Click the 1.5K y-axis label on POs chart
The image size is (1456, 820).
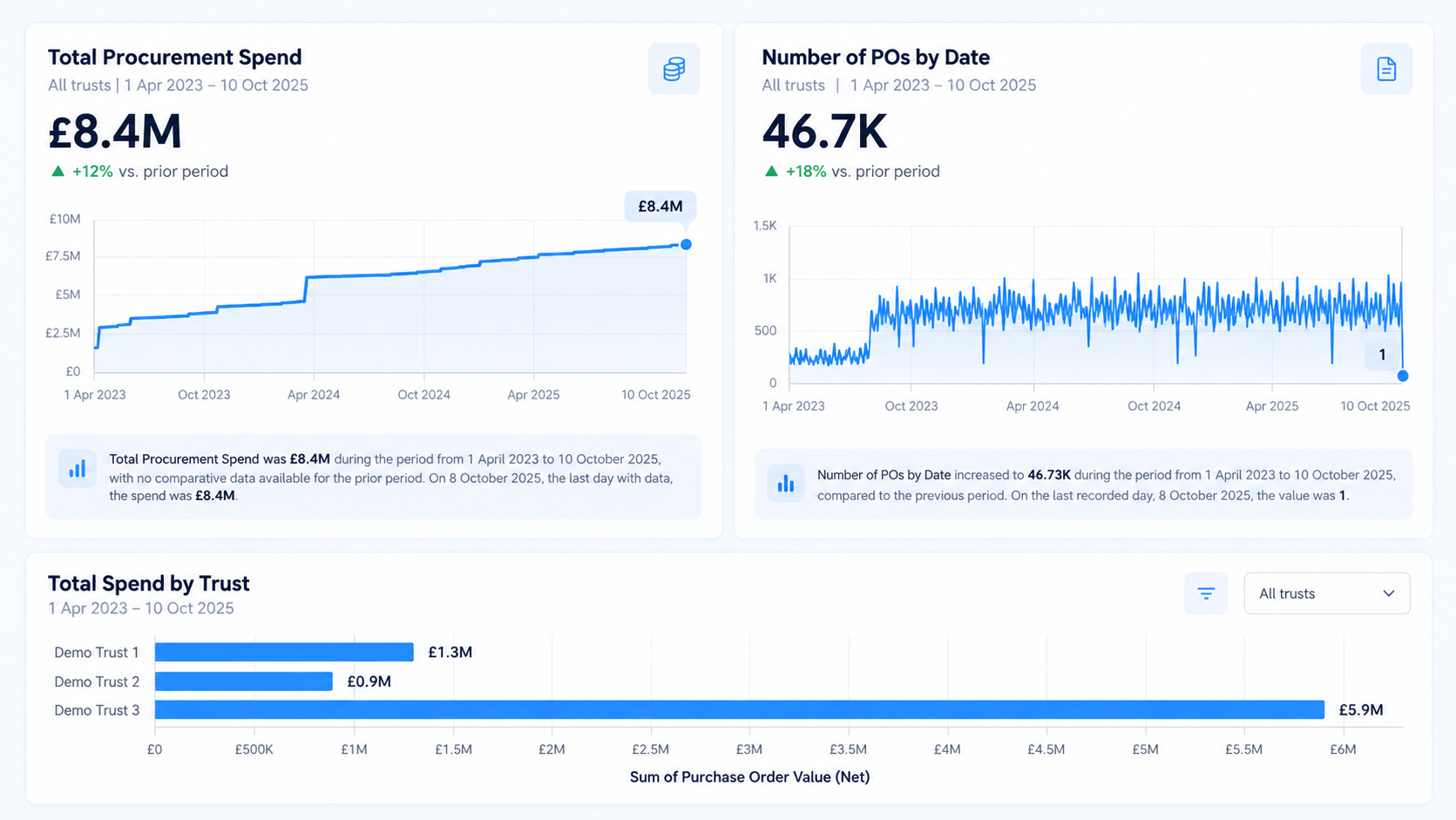pos(765,226)
